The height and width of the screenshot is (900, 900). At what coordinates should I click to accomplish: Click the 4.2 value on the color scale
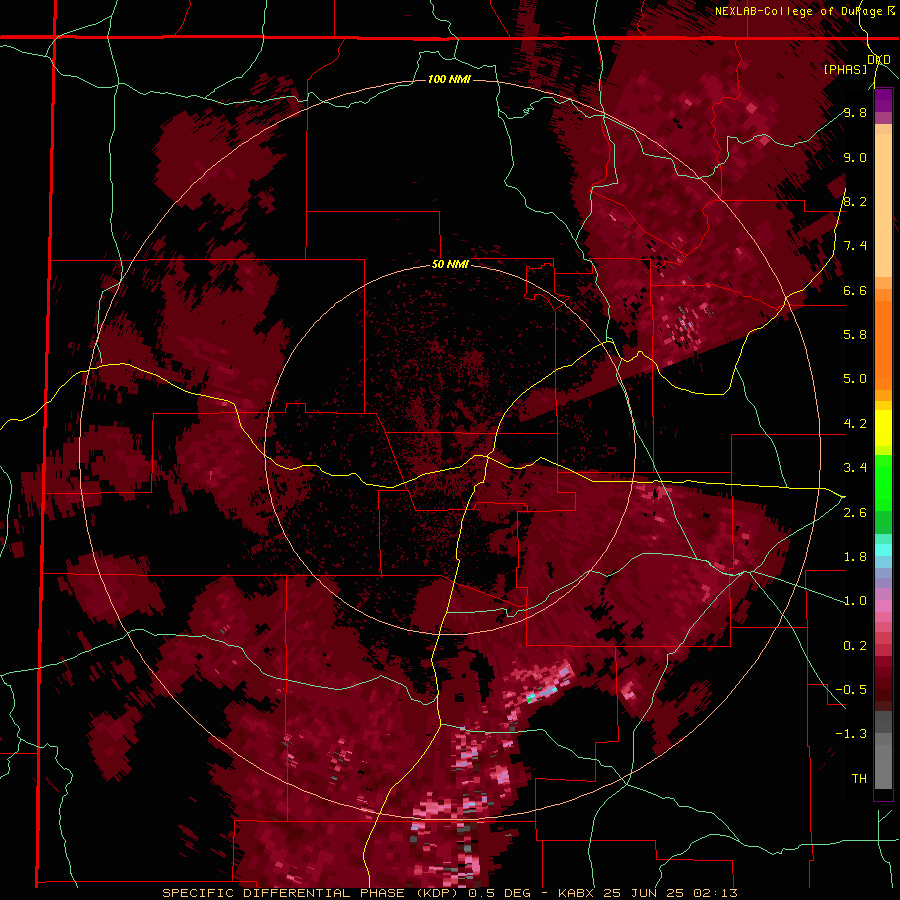(855, 424)
